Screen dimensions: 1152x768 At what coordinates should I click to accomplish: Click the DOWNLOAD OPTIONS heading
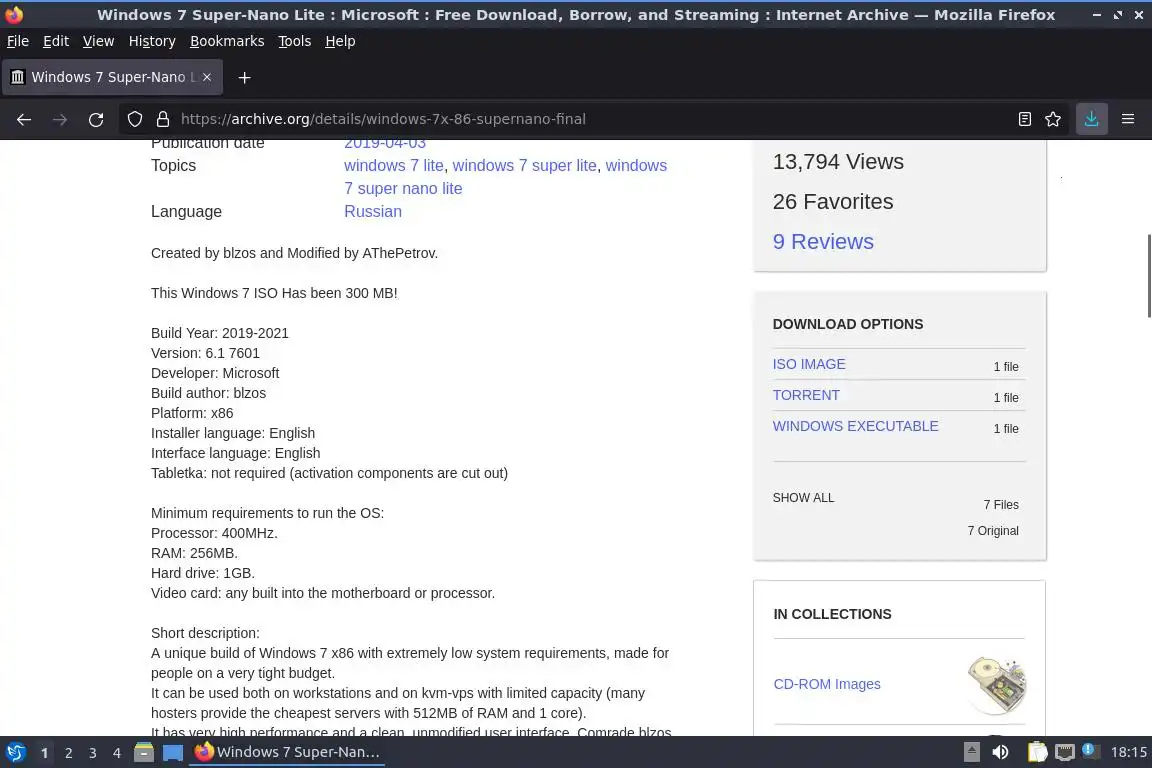coord(848,324)
